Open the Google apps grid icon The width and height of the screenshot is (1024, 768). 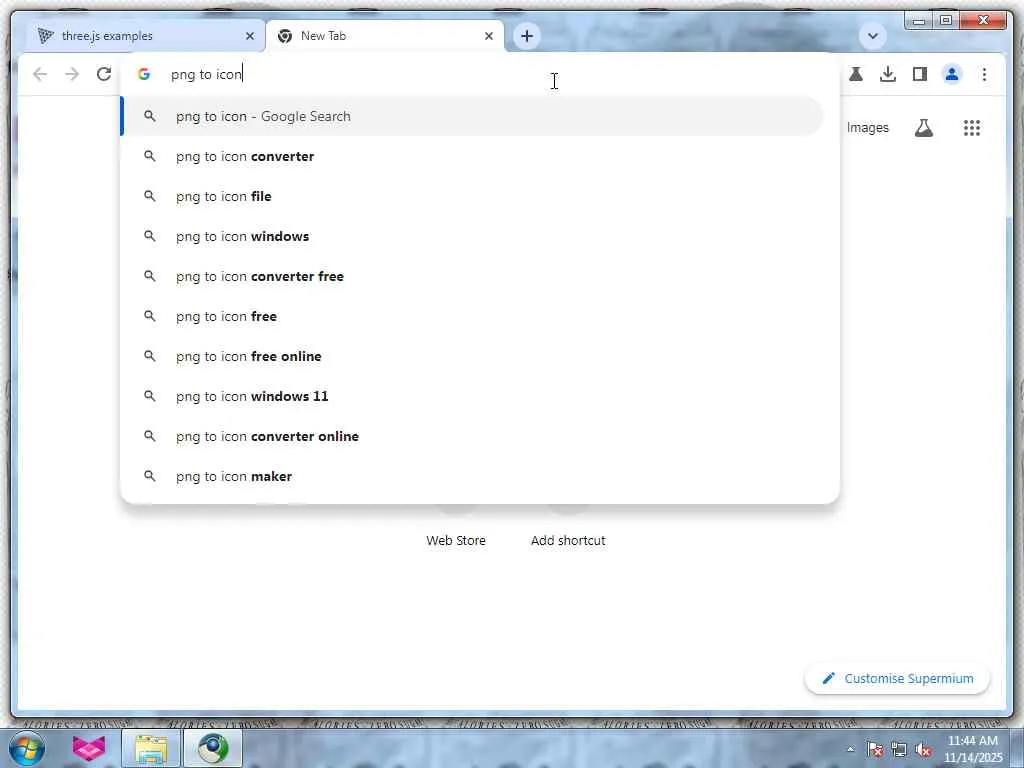(972, 128)
